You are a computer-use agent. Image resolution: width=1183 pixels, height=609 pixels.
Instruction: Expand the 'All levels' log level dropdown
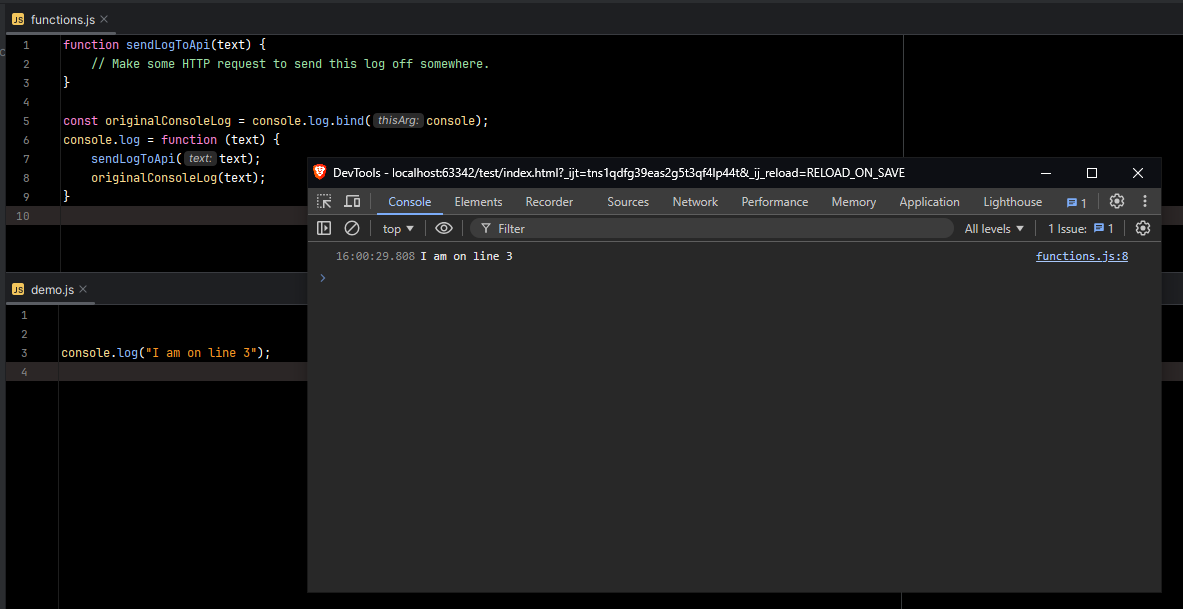[994, 229]
